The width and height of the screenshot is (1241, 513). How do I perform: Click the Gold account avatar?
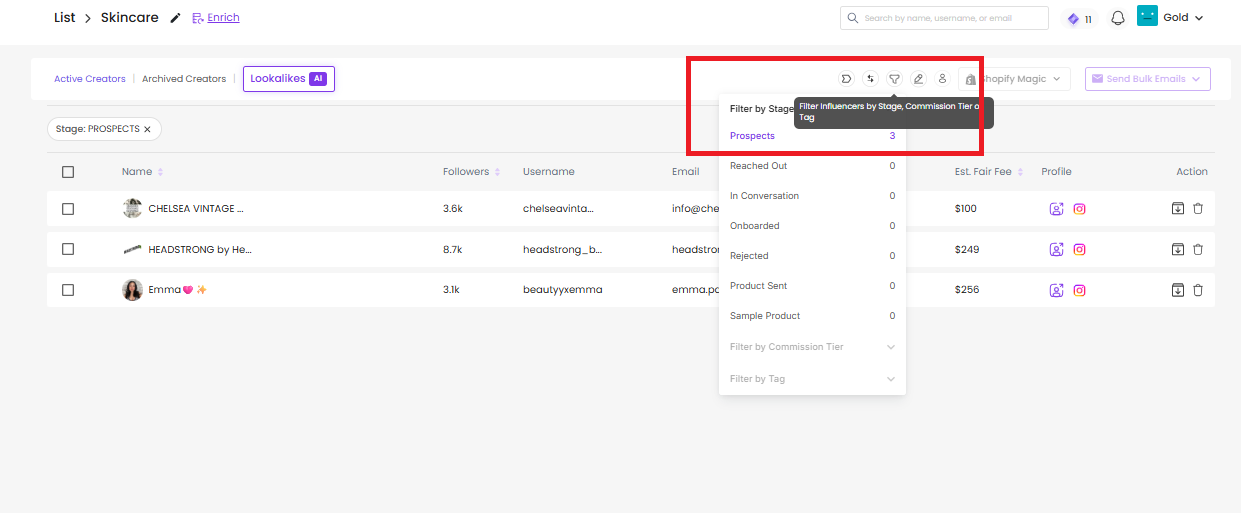(1147, 17)
